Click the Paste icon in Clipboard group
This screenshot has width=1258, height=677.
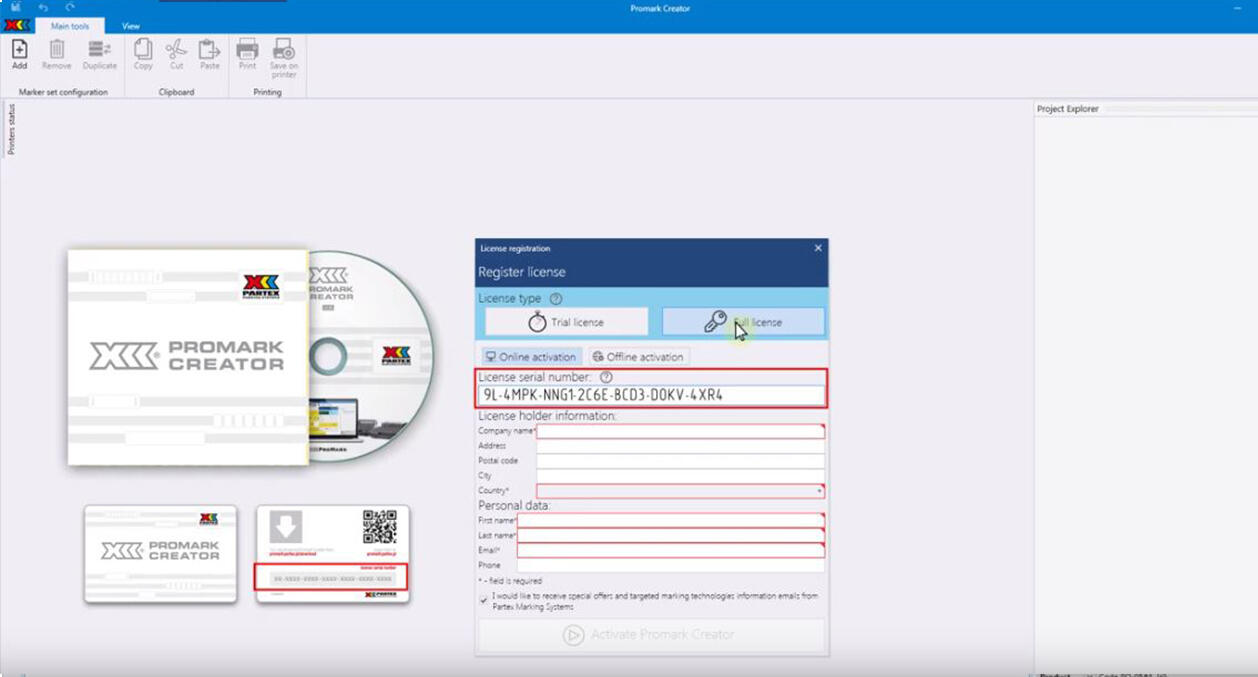(209, 50)
